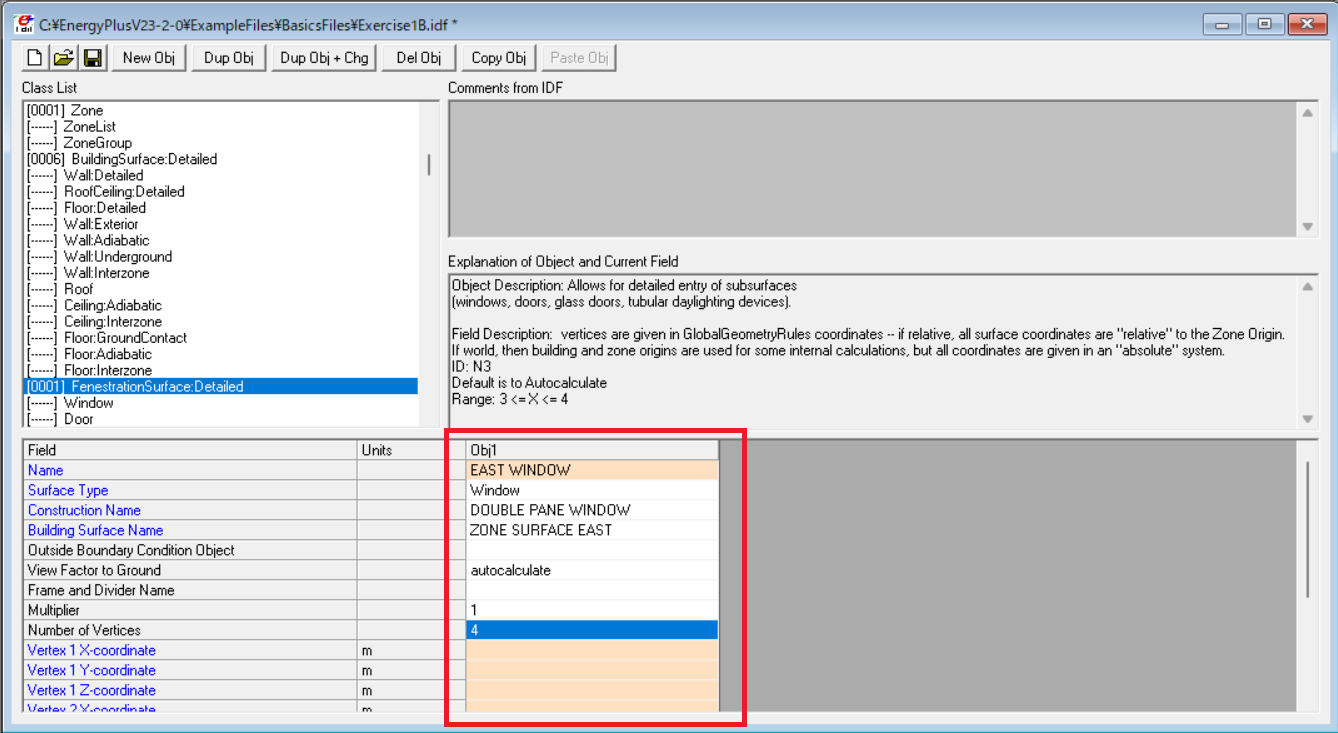
Task: Select Window class entry
Action: pos(221,402)
